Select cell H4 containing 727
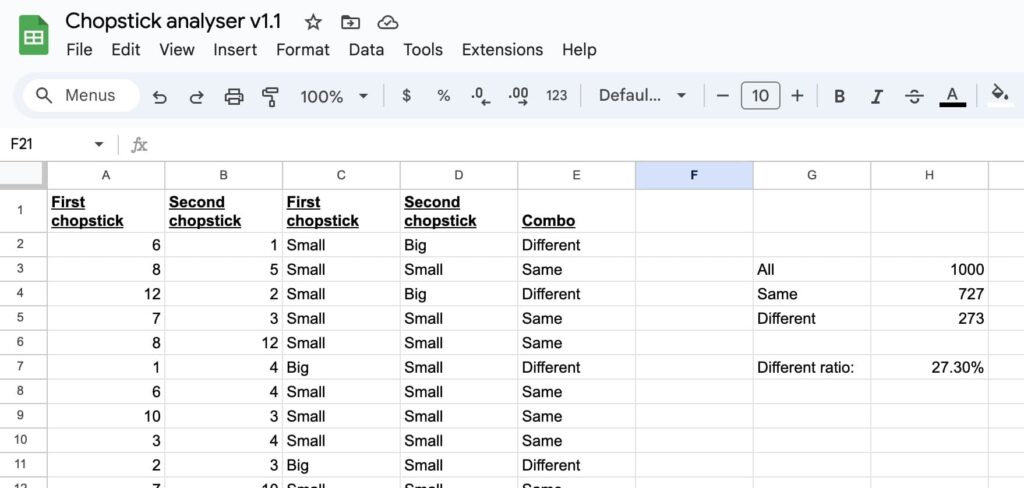The width and height of the screenshot is (1024, 488). (x=929, y=293)
